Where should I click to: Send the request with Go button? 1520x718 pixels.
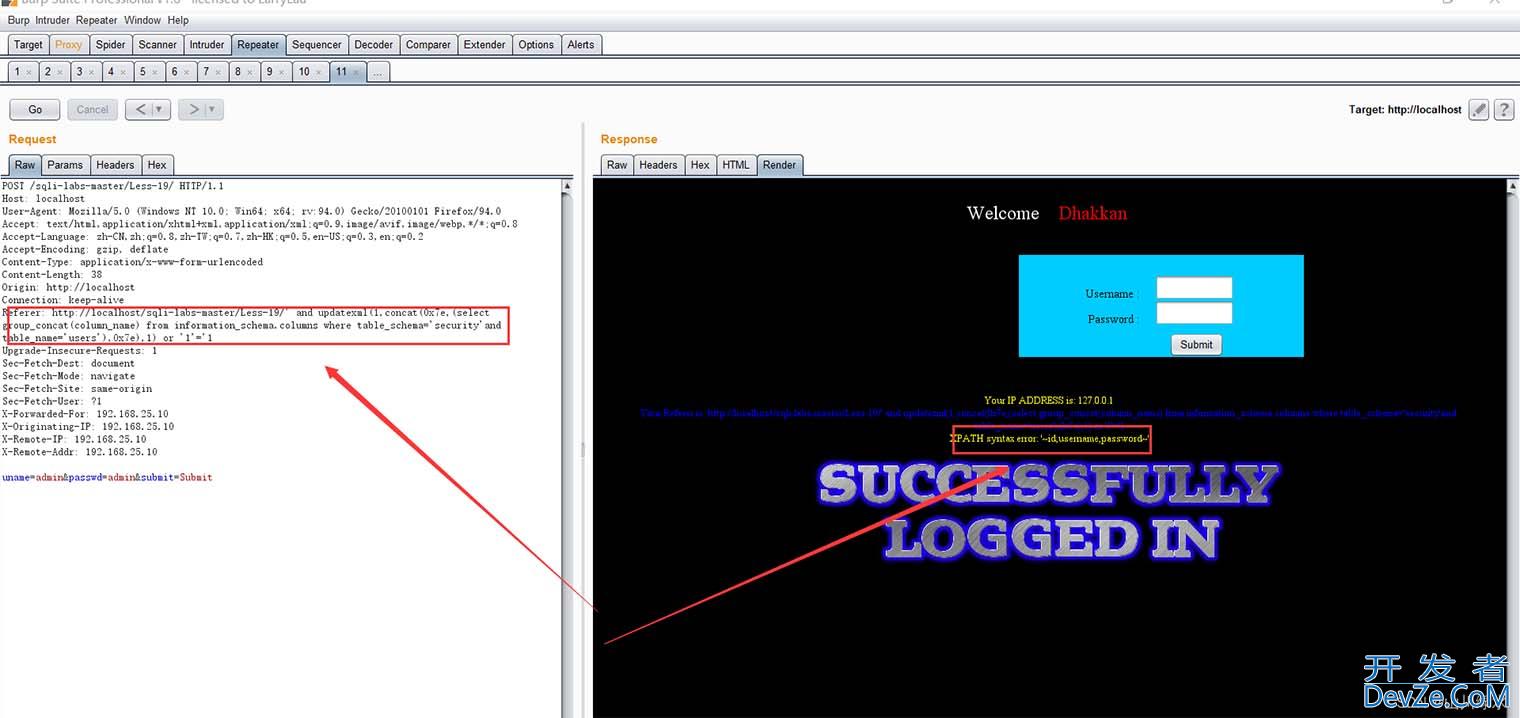coord(35,109)
